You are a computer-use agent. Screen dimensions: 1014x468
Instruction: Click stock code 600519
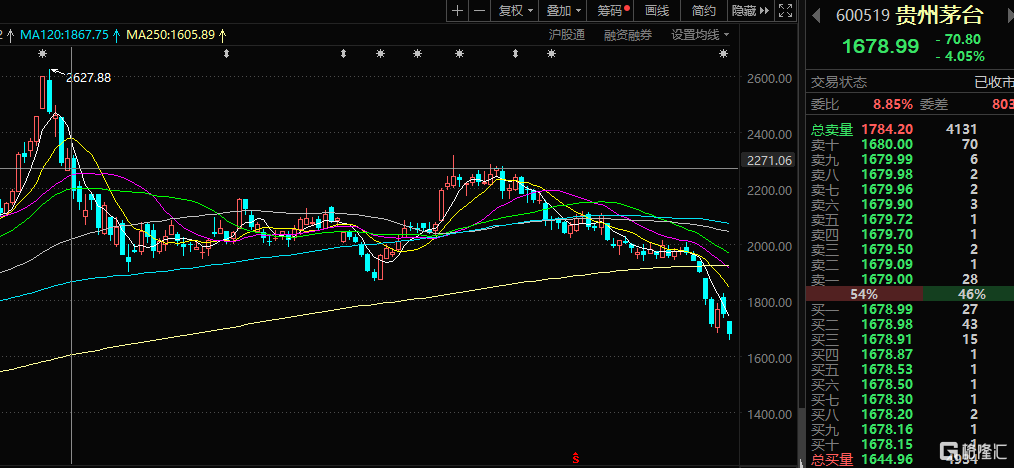click(x=863, y=15)
